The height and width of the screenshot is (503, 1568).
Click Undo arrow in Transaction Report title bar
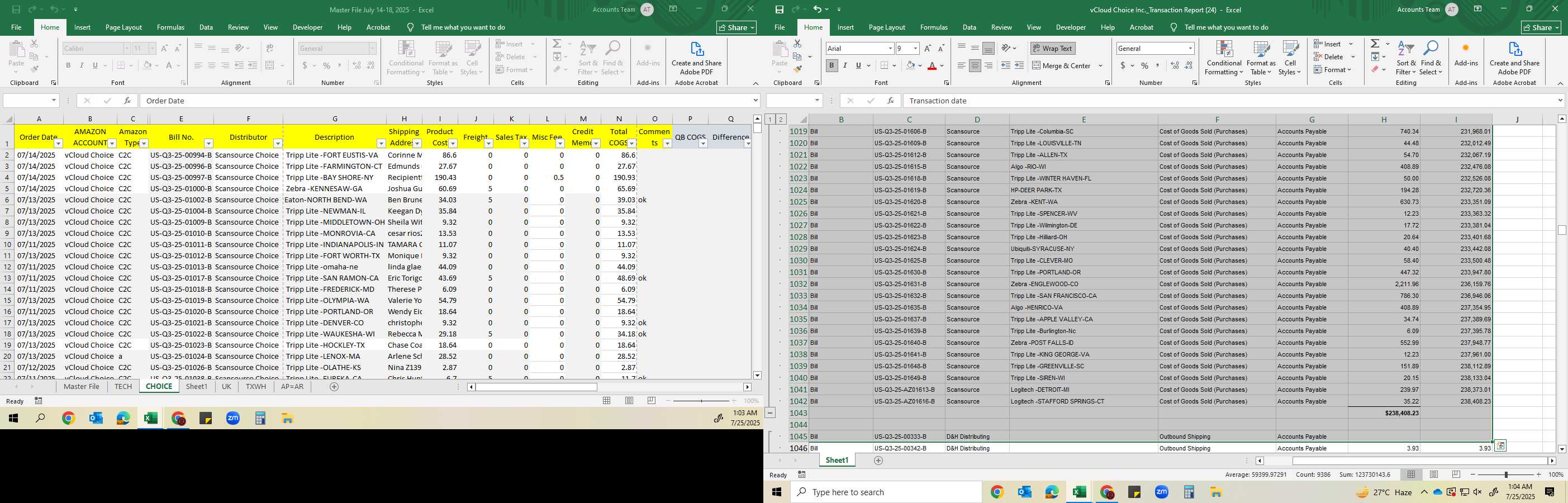point(817,9)
